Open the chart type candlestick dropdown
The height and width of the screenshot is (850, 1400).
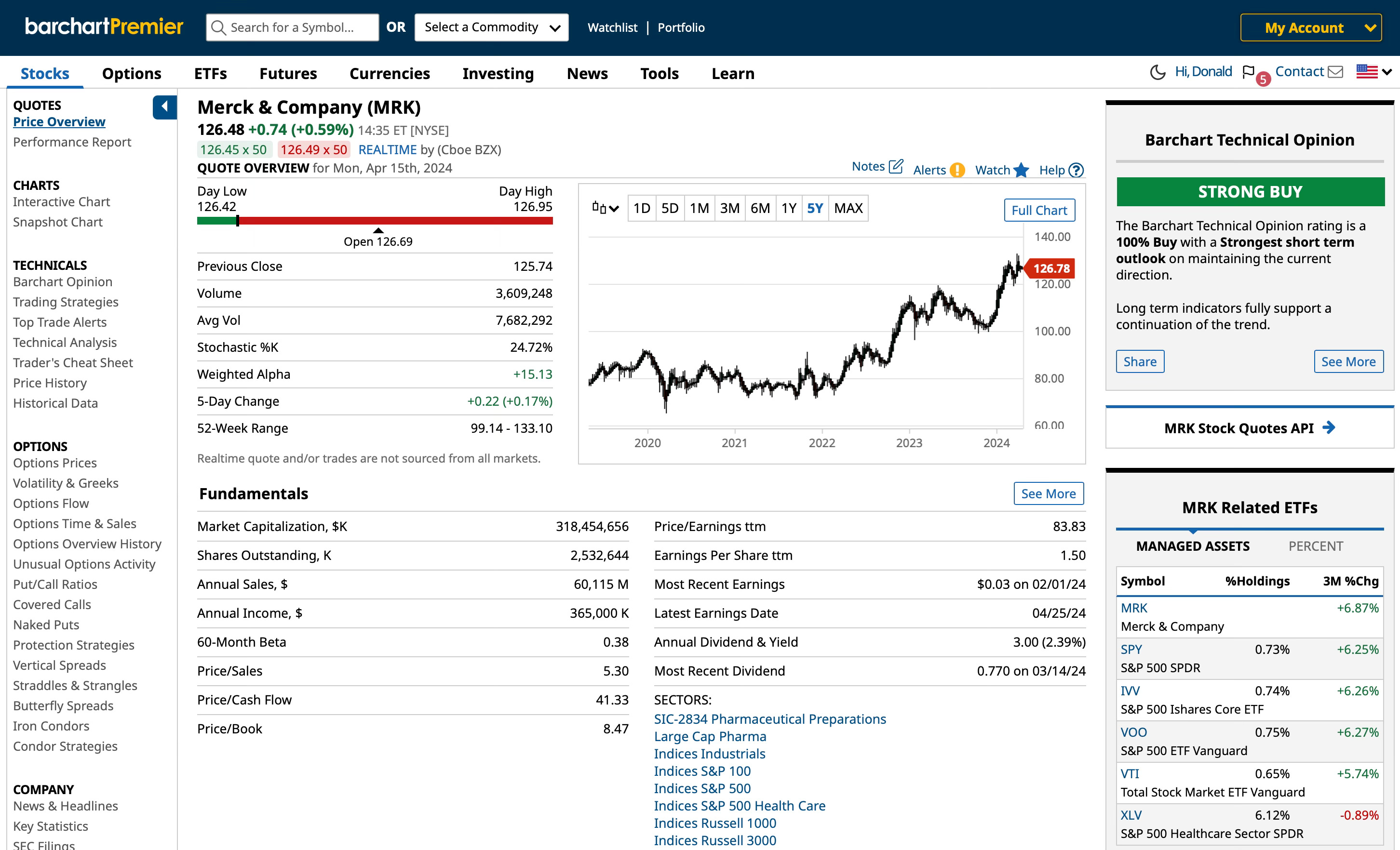tap(605, 208)
